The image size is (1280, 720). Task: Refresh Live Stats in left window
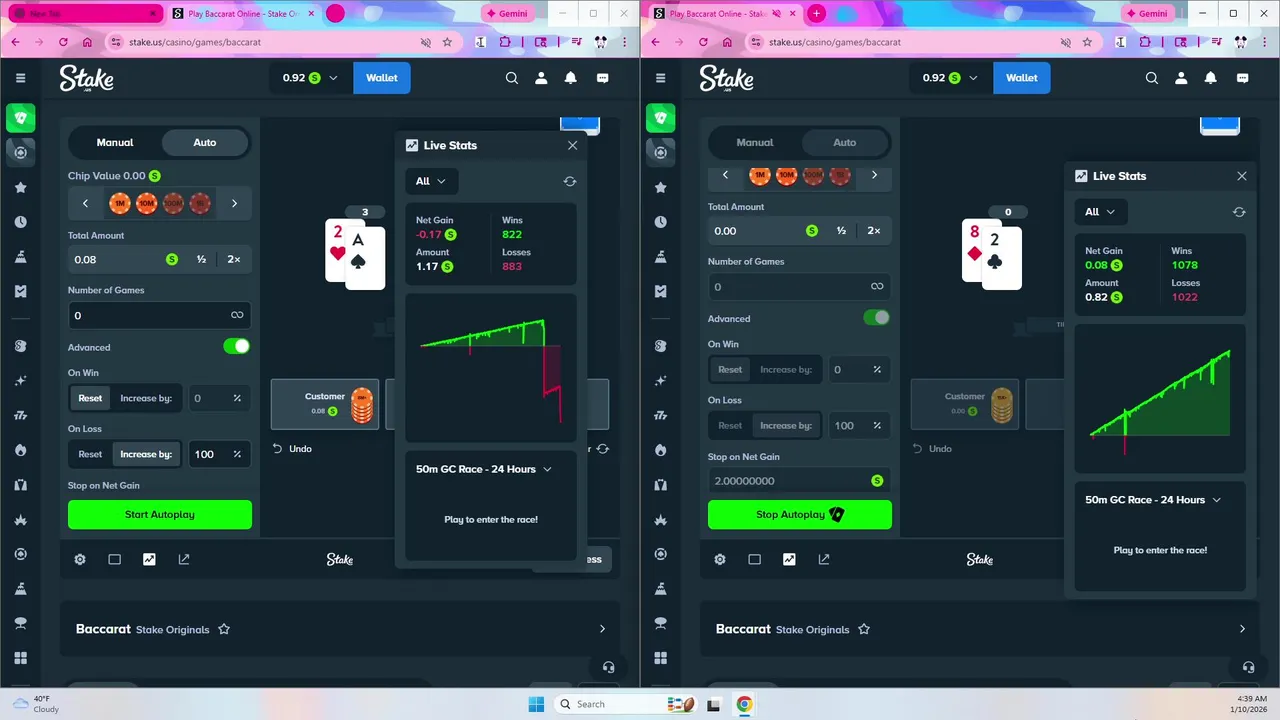[570, 181]
